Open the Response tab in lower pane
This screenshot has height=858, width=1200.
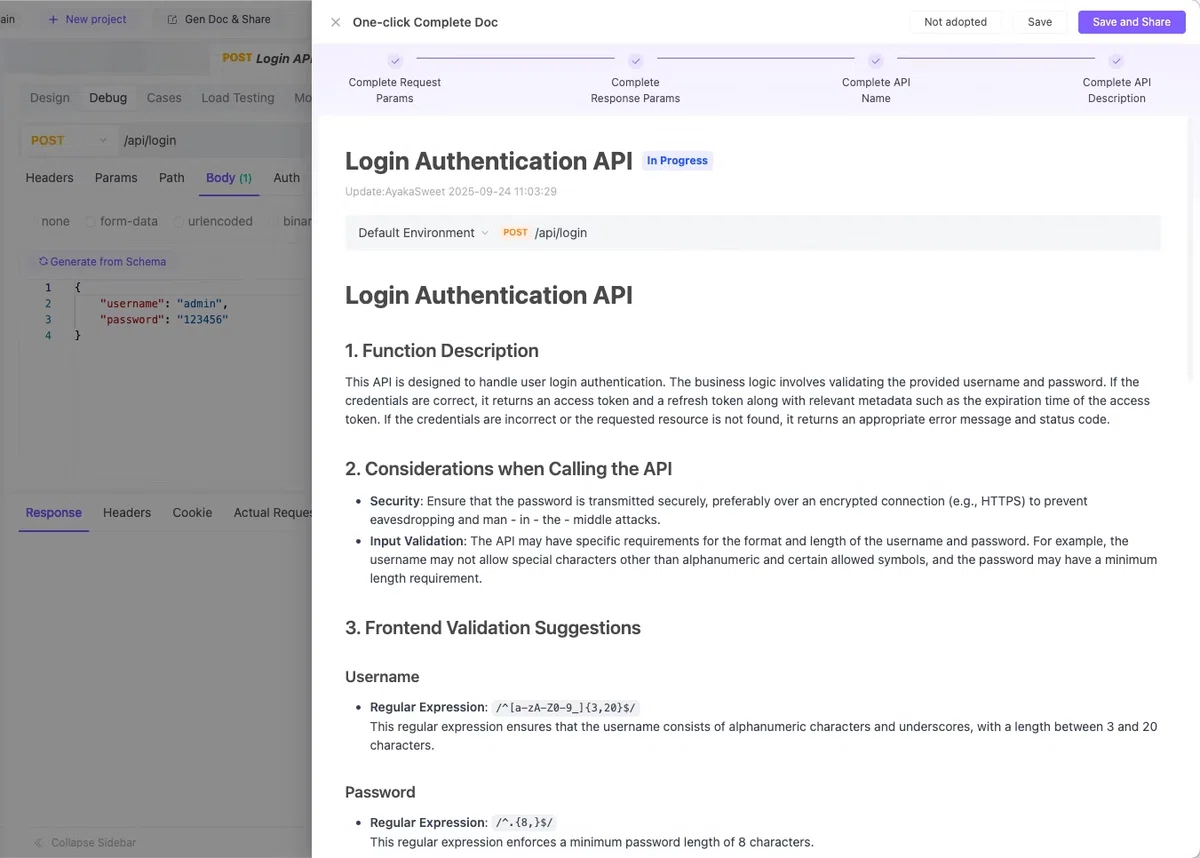tap(54, 513)
